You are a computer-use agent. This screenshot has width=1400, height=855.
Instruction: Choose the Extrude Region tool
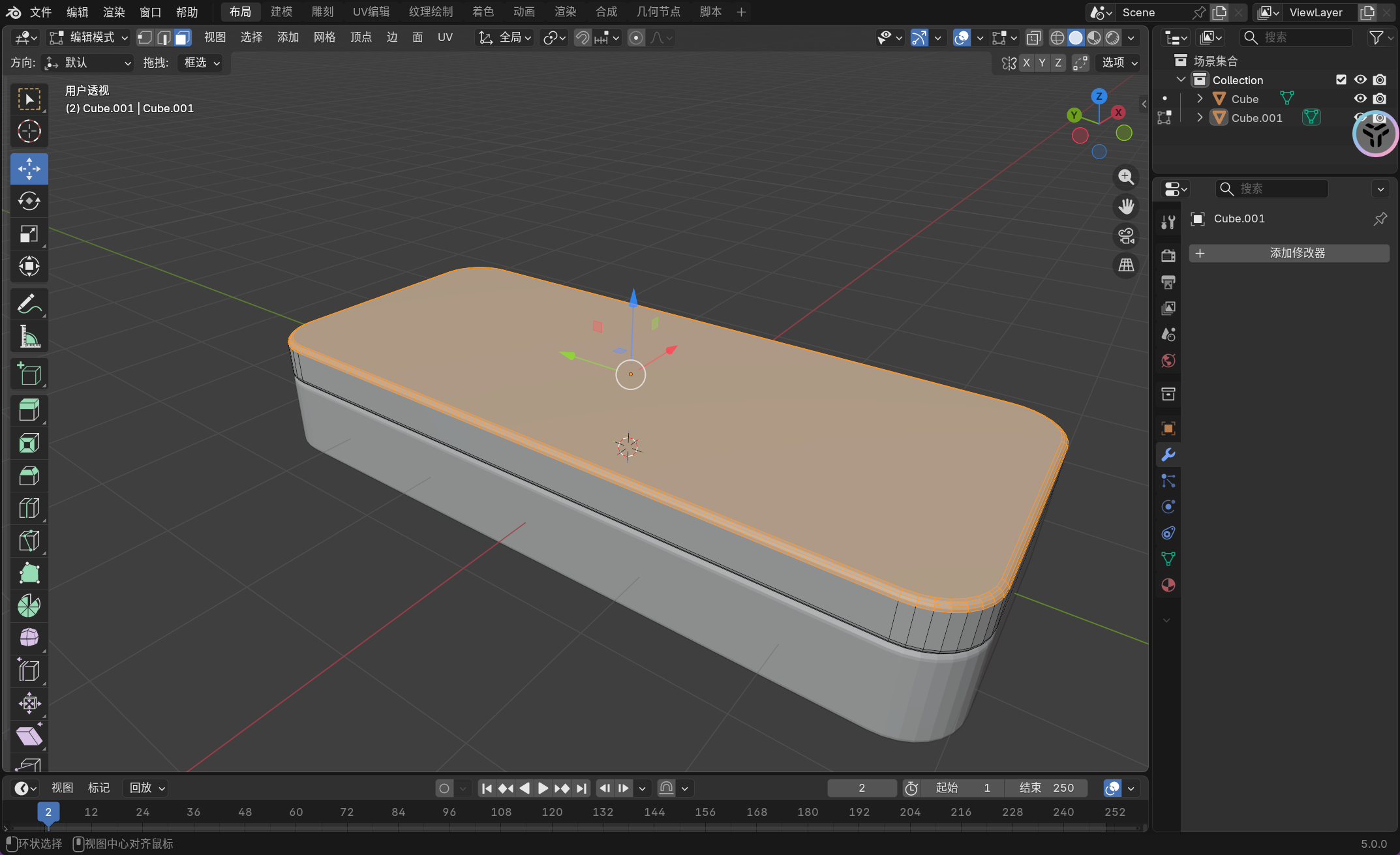coord(29,410)
